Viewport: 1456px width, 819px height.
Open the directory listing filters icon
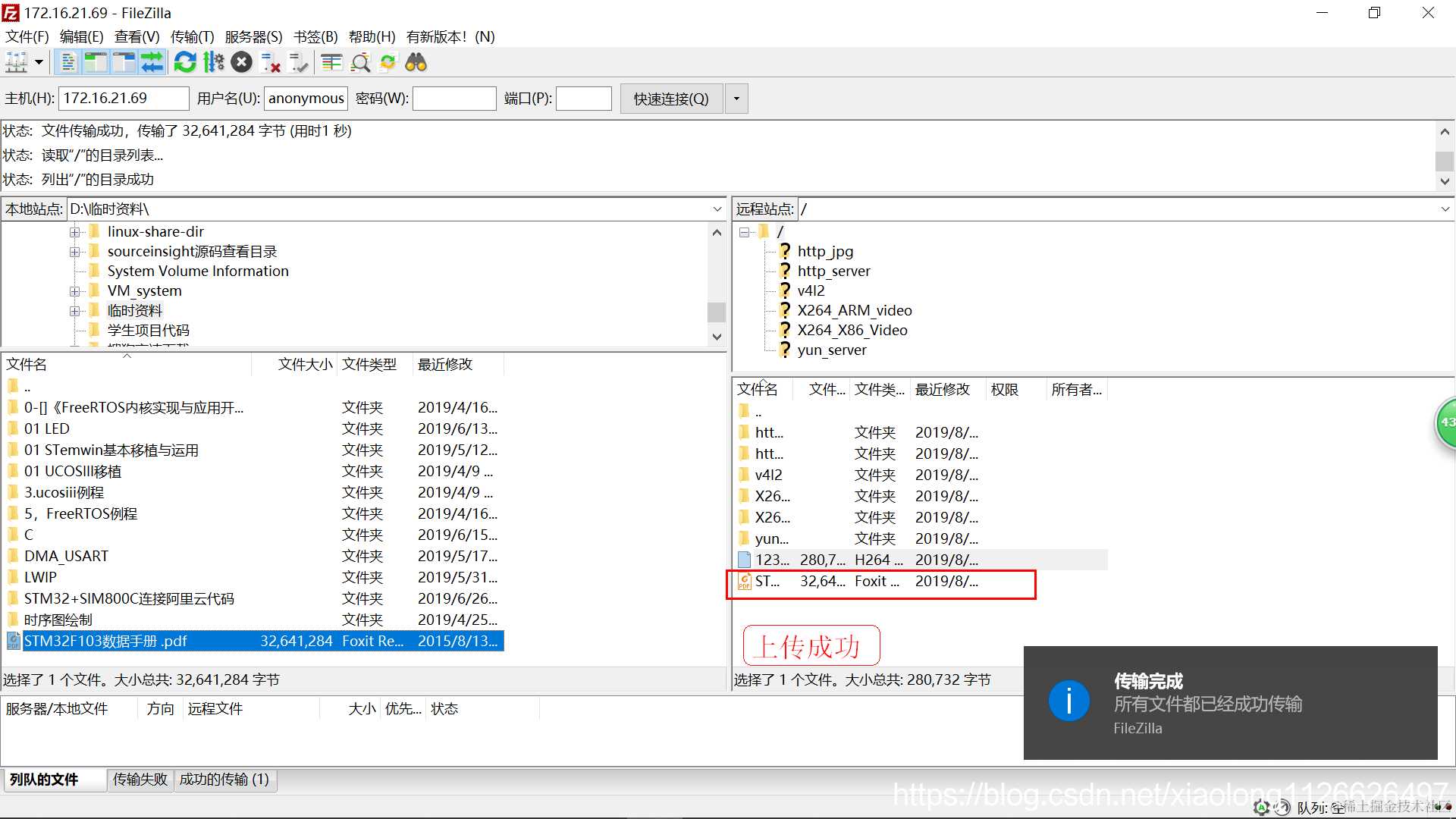point(331,62)
